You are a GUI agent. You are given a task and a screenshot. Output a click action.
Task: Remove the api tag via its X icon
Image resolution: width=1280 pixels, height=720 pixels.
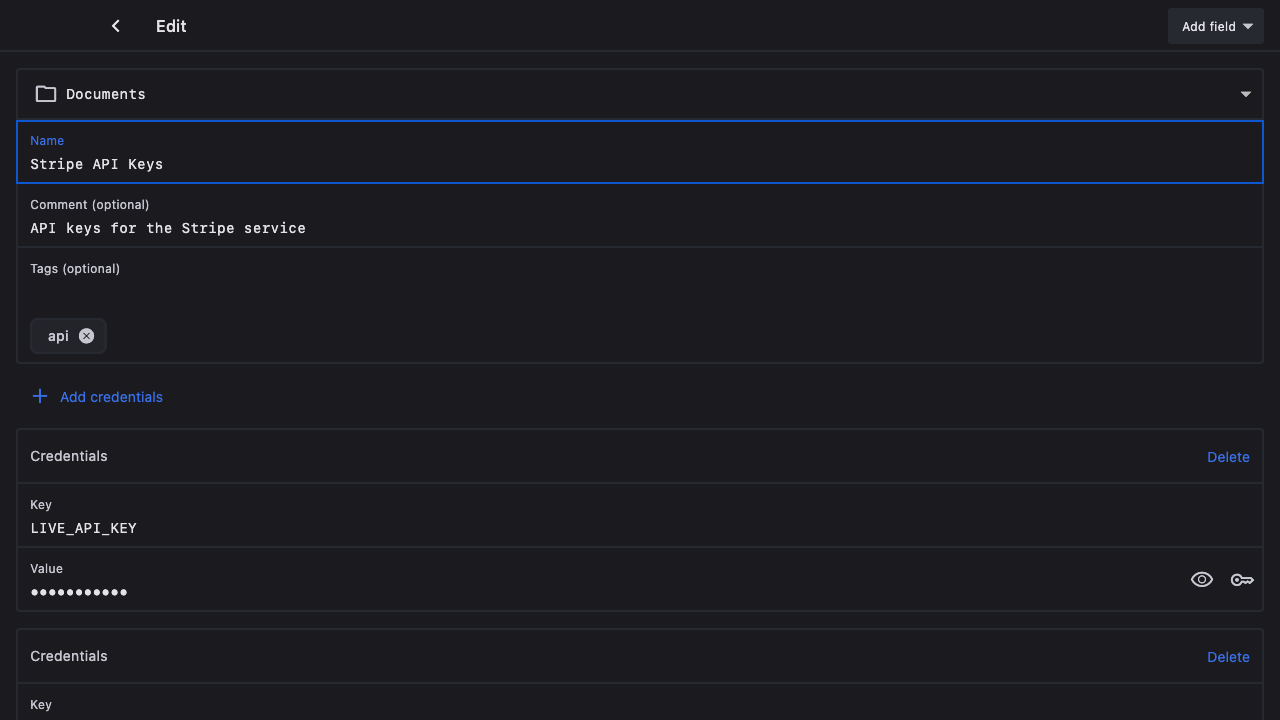pos(87,336)
